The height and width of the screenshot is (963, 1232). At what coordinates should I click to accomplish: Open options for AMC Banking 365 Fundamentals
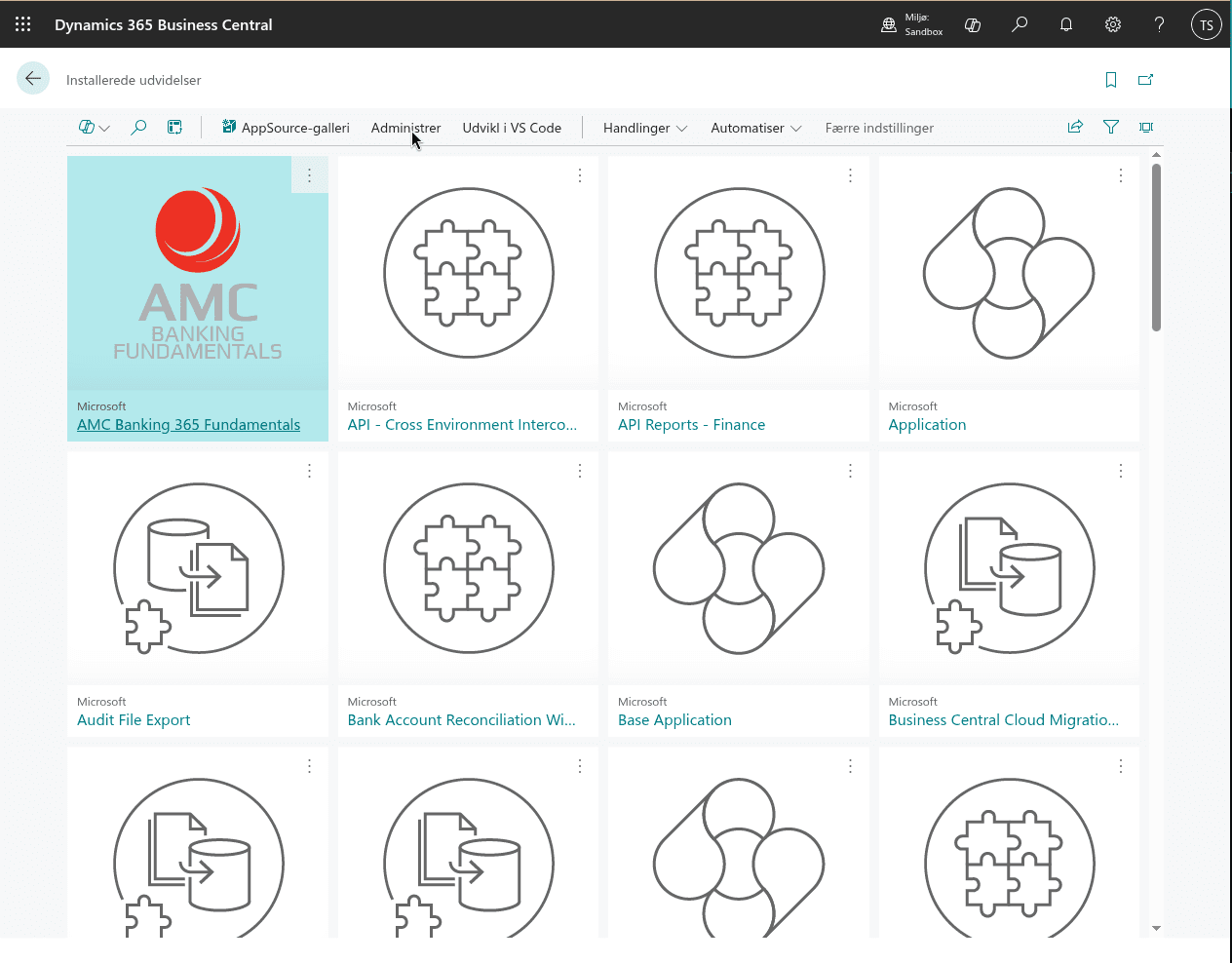[310, 175]
